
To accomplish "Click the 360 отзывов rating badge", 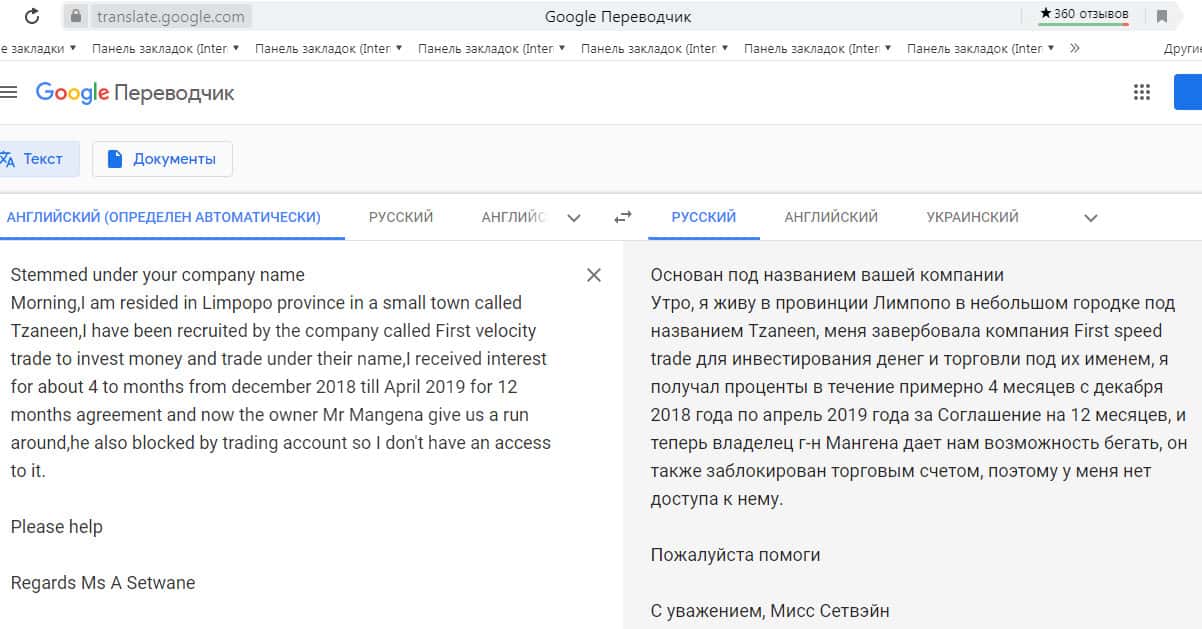I will click(1084, 14).
